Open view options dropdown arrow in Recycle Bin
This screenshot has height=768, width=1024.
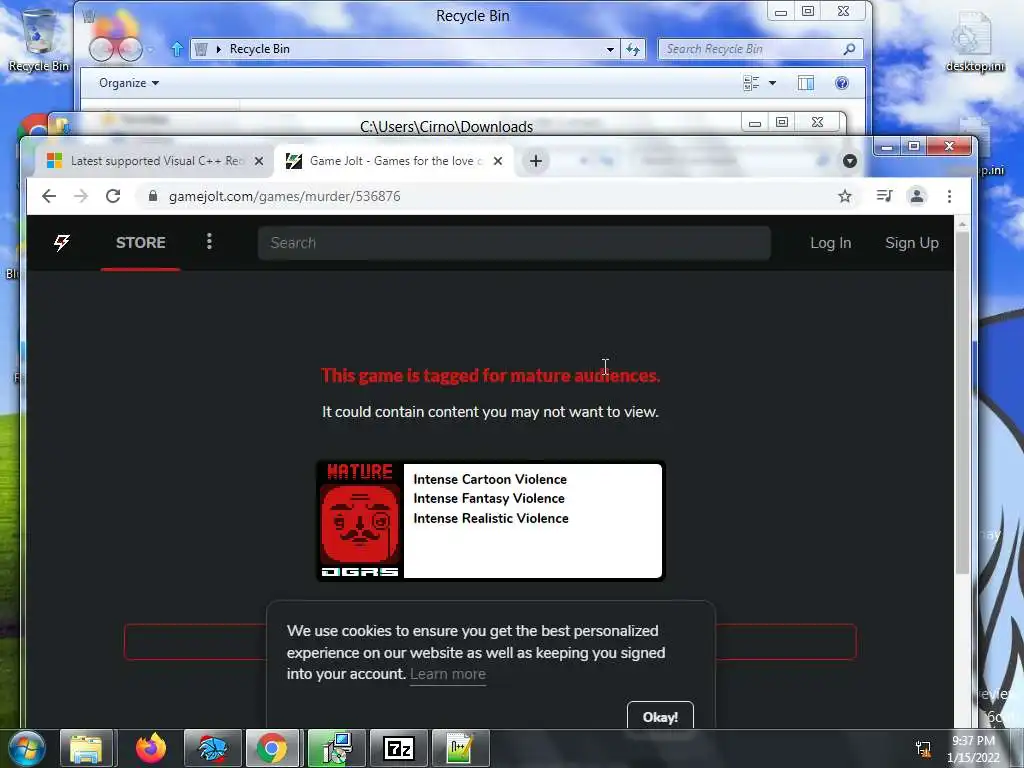click(773, 83)
